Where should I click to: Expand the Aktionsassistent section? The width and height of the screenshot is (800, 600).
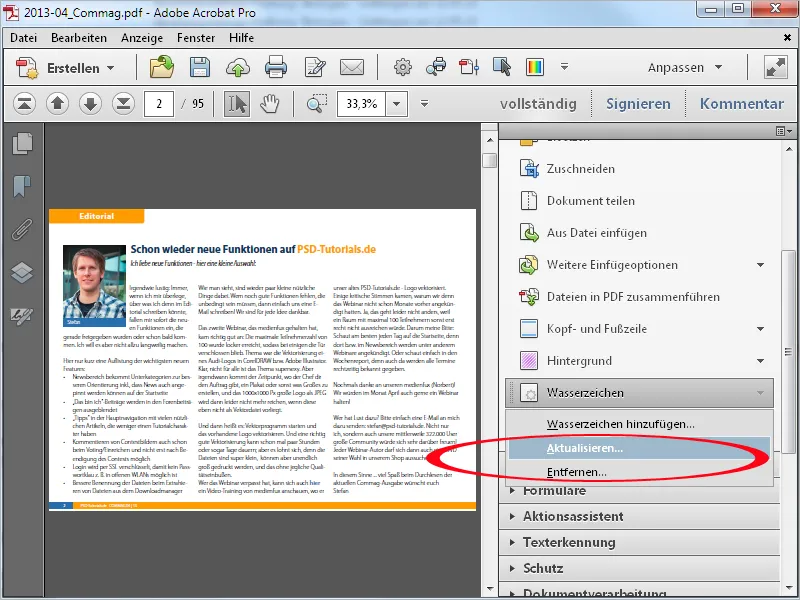click(x=639, y=516)
